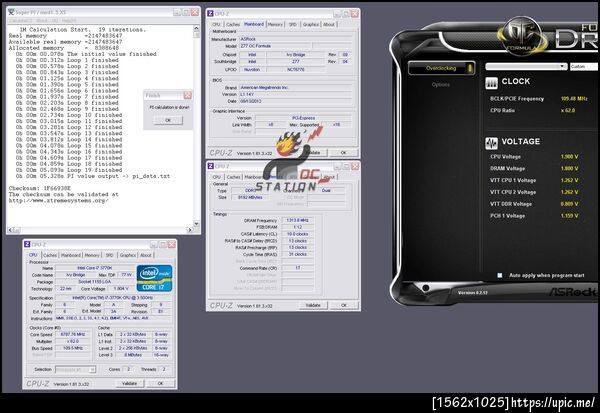Open Caches tab in processor CPU-Z window
The image size is (600, 413).
click(x=50, y=255)
